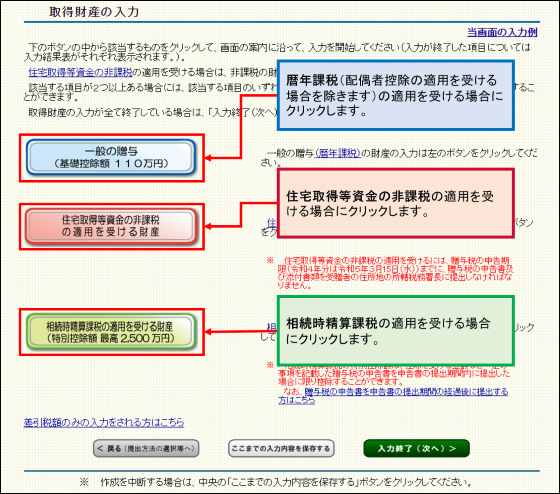Click the 取得財産の入力 page heading
Screen dimensions: 560x494
(x=94, y=12)
